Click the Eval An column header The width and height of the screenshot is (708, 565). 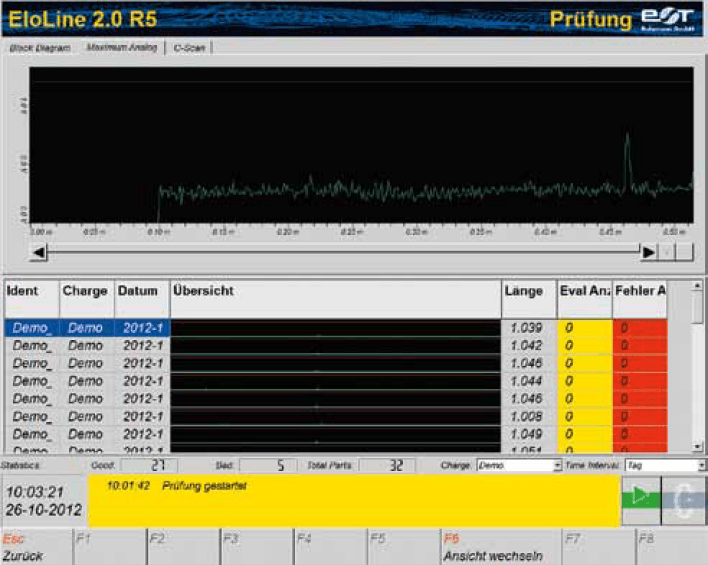pyautogui.click(x=585, y=299)
